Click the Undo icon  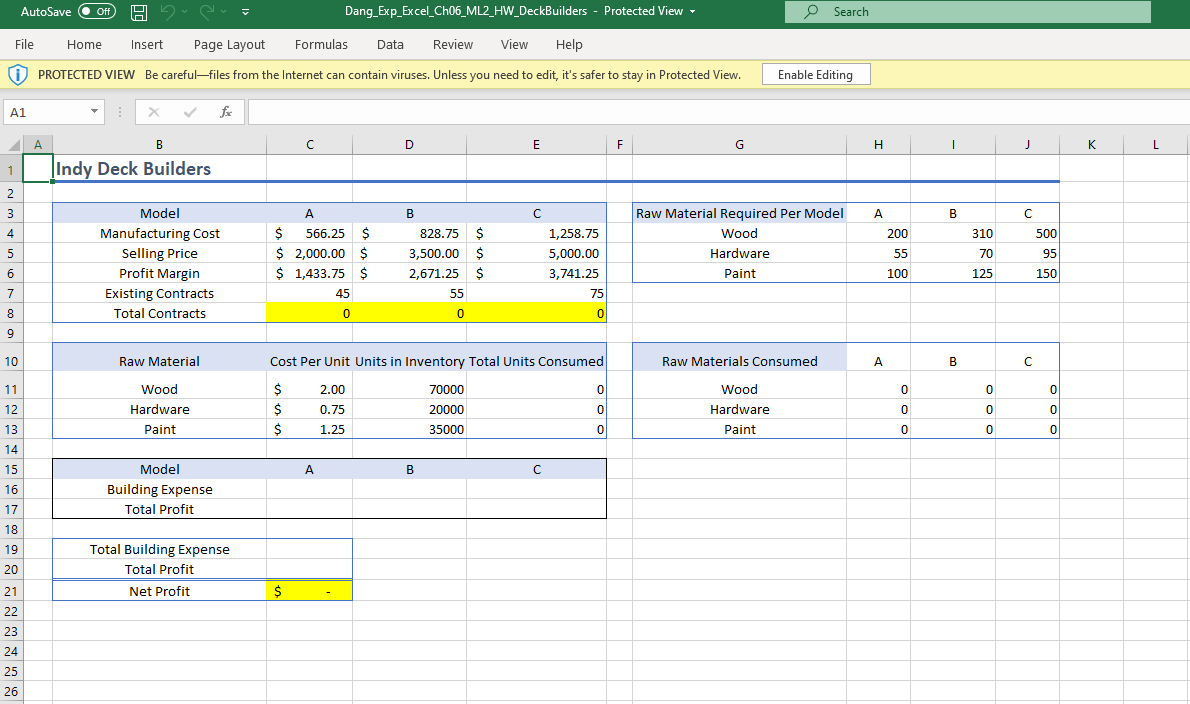click(167, 11)
